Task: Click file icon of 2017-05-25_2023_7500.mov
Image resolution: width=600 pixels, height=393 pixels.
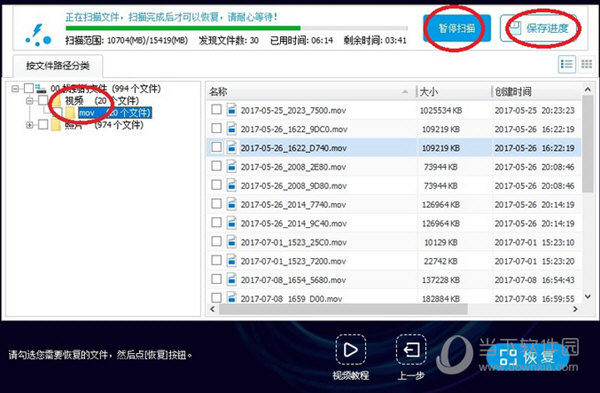Action: 232,110
